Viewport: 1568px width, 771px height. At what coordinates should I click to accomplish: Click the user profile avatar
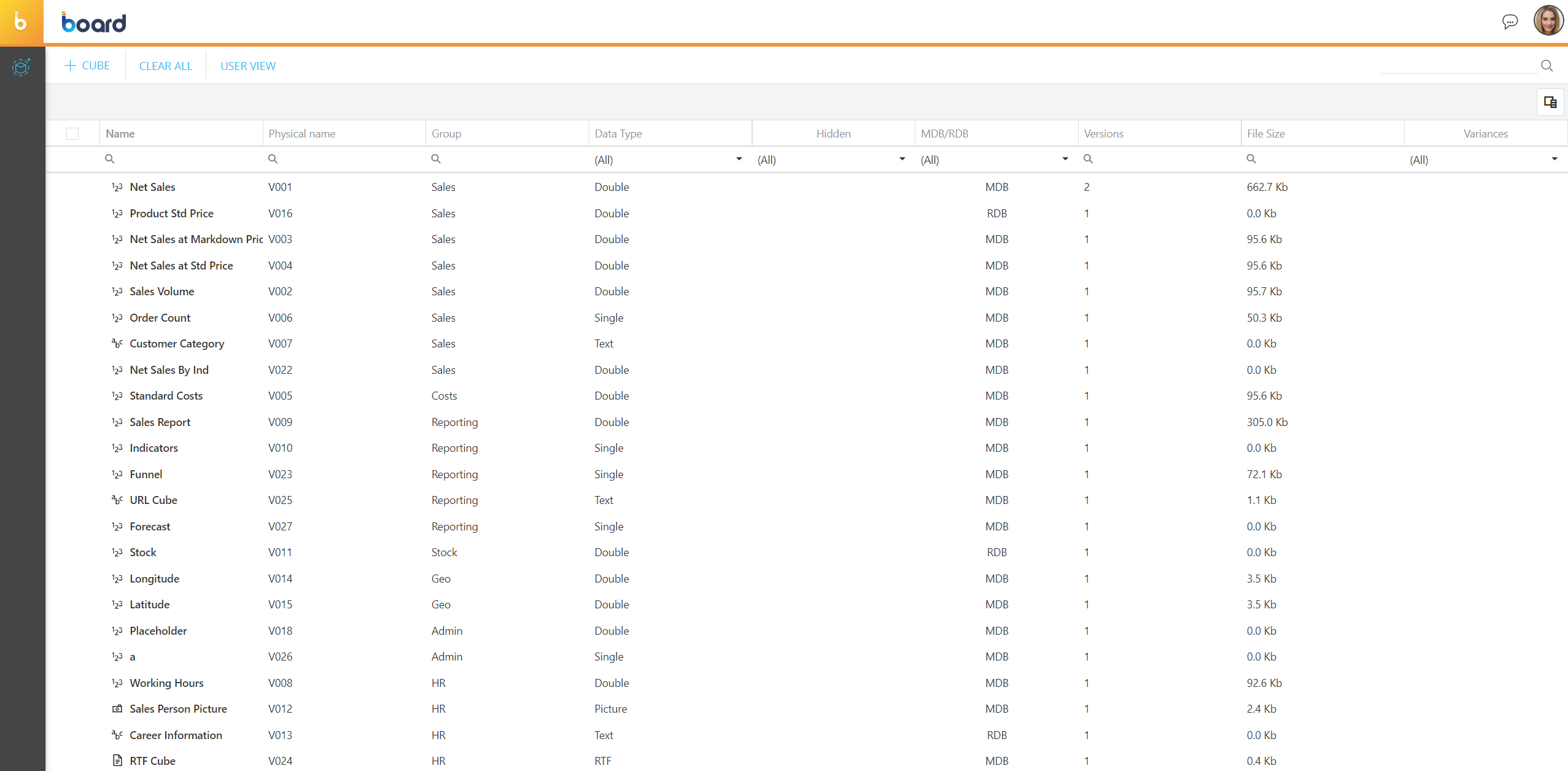1548,21
